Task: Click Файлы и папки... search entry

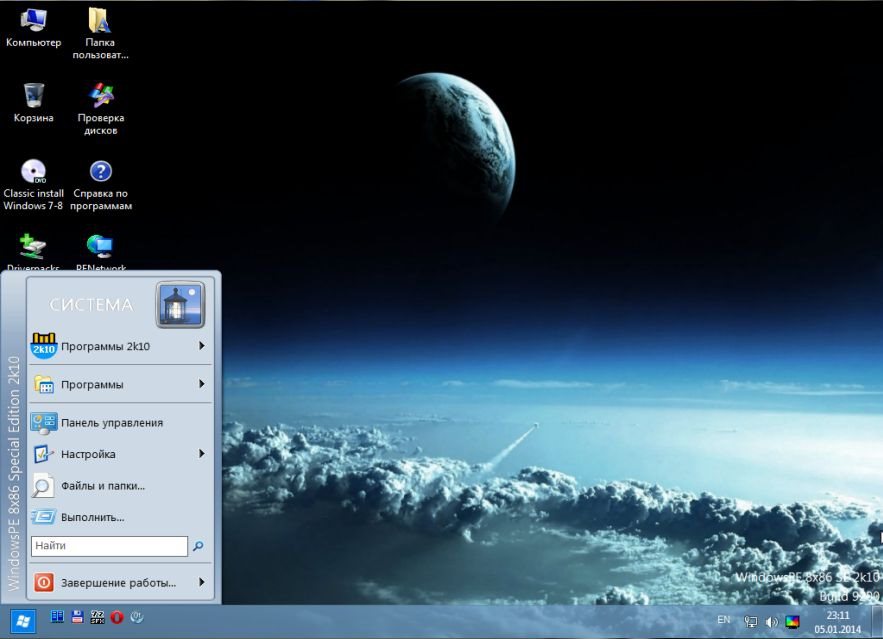Action: pyautogui.click(x=102, y=486)
